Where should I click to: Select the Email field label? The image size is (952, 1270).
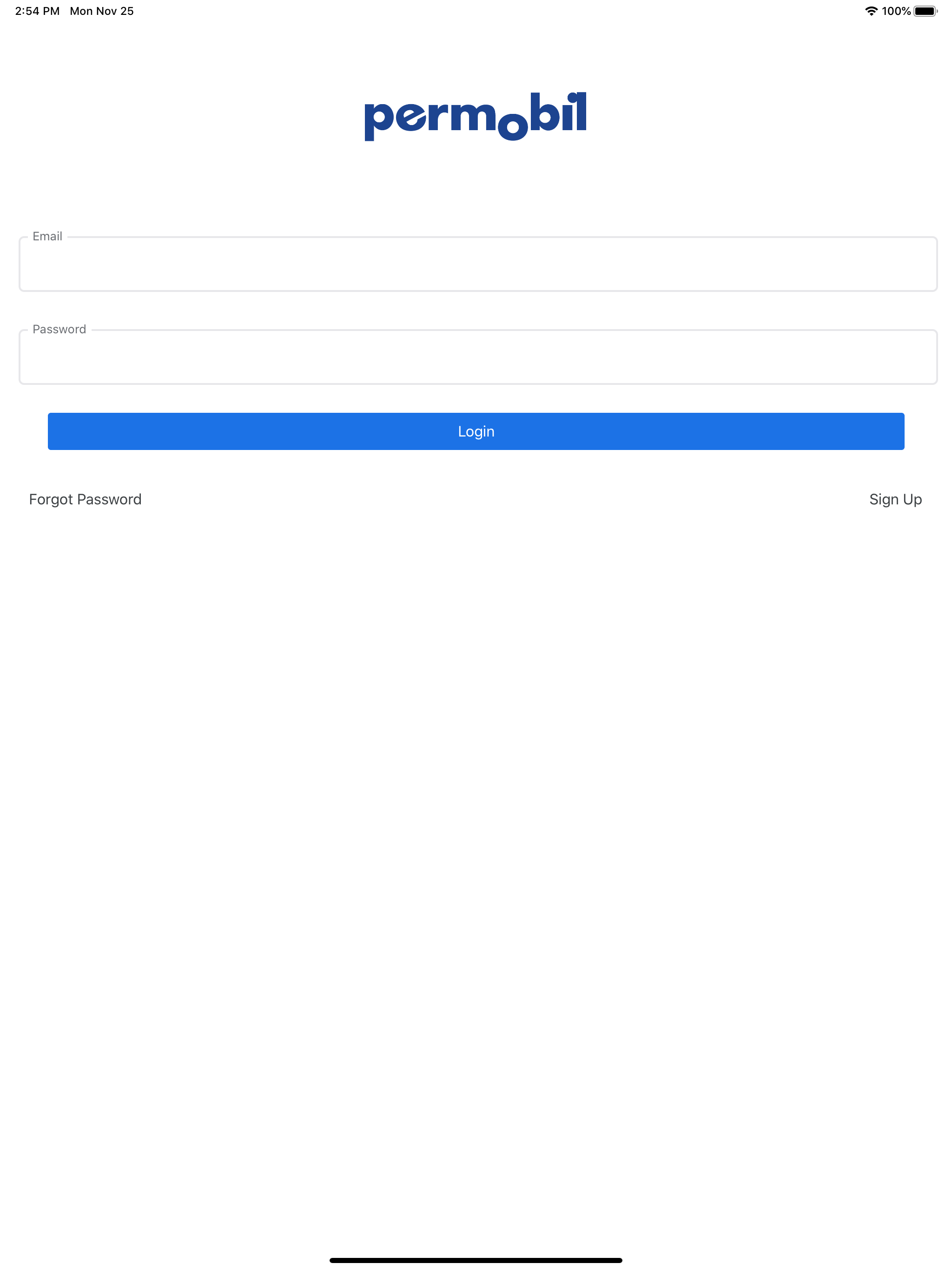pos(48,236)
